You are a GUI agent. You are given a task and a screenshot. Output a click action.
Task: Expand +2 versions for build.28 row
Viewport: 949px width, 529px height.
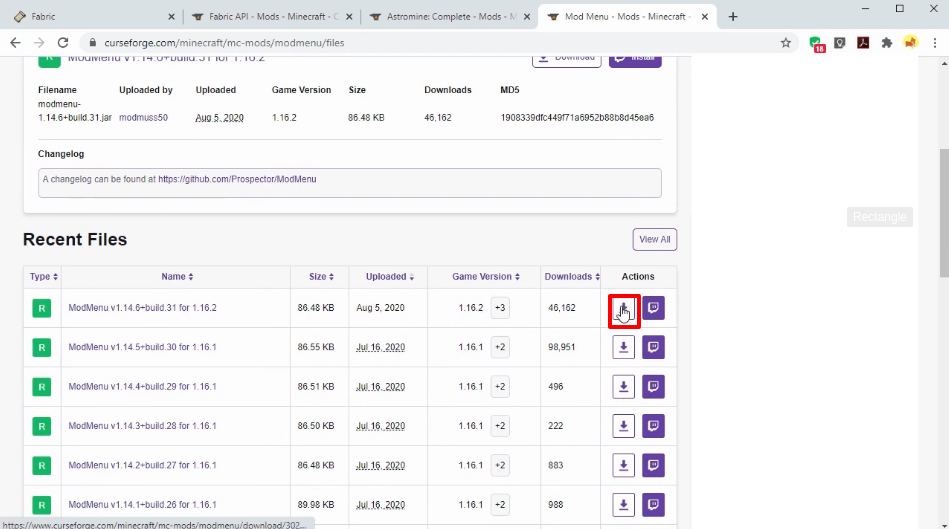click(500, 426)
